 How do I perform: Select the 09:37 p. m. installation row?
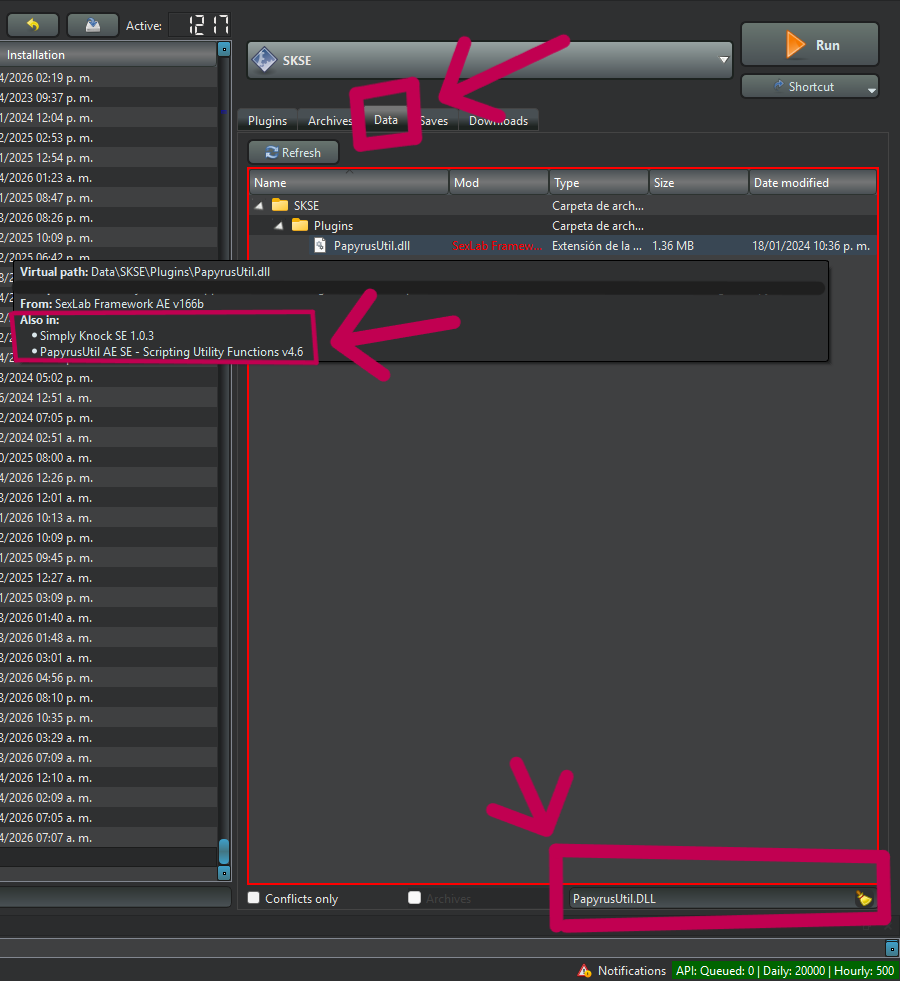(x=108, y=98)
